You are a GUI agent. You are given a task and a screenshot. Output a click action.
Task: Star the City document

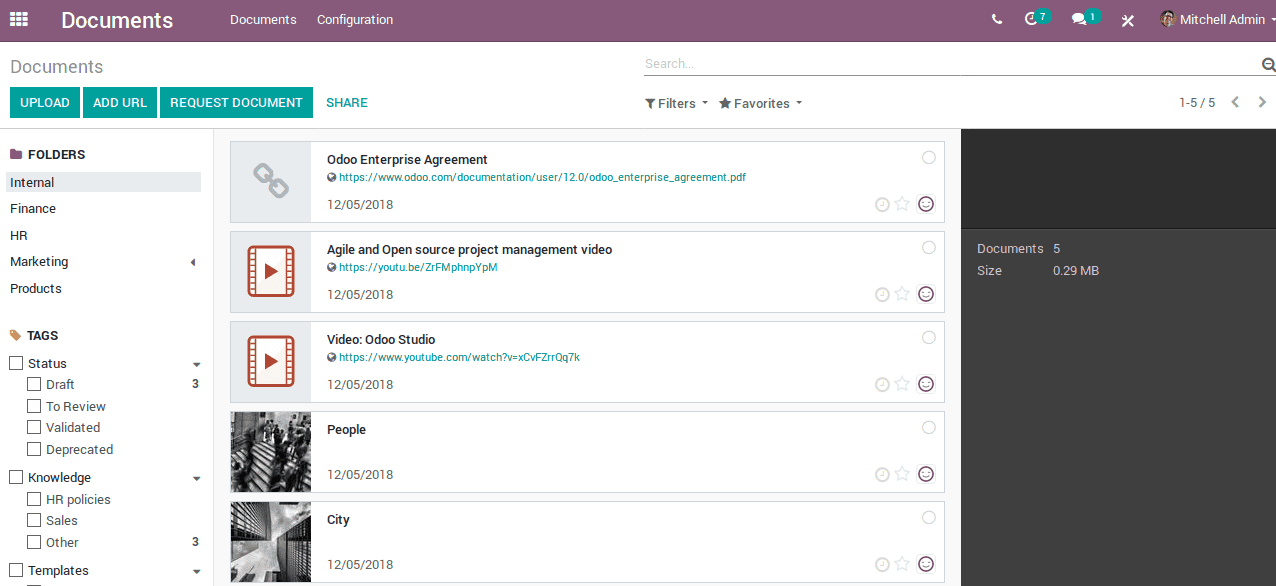[x=902, y=564]
